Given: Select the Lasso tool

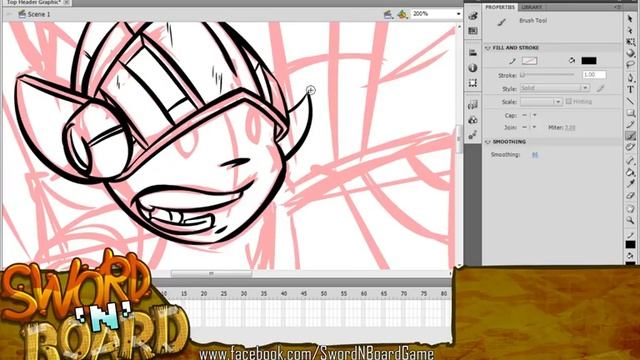Looking at the screenshot, I should [x=630, y=65].
